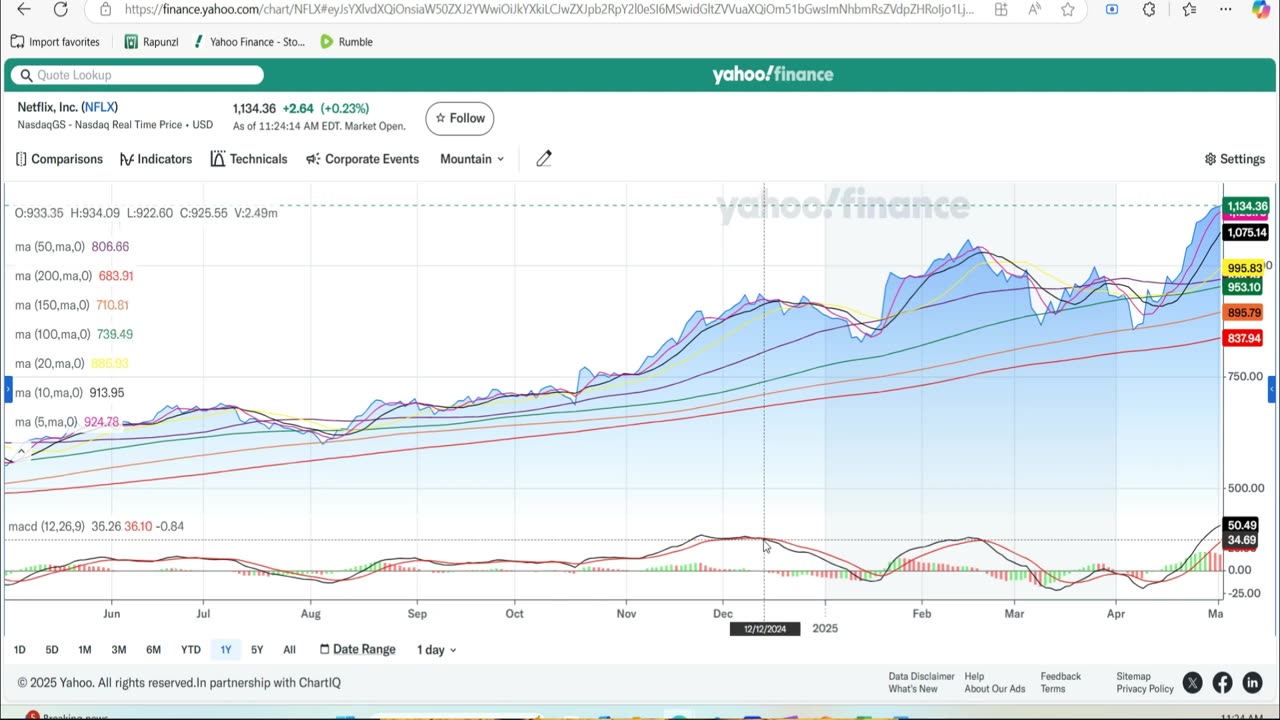Select ma (5,ma,0) indicator legend
The image size is (1280, 720).
click(x=67, y=422)
